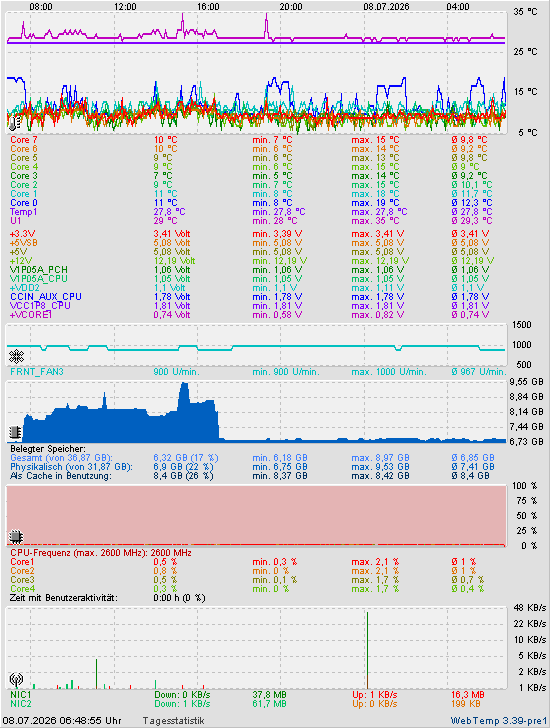Select the FRNT_FAN3 fan label
The image size is (550, 728).
point(37,372)
